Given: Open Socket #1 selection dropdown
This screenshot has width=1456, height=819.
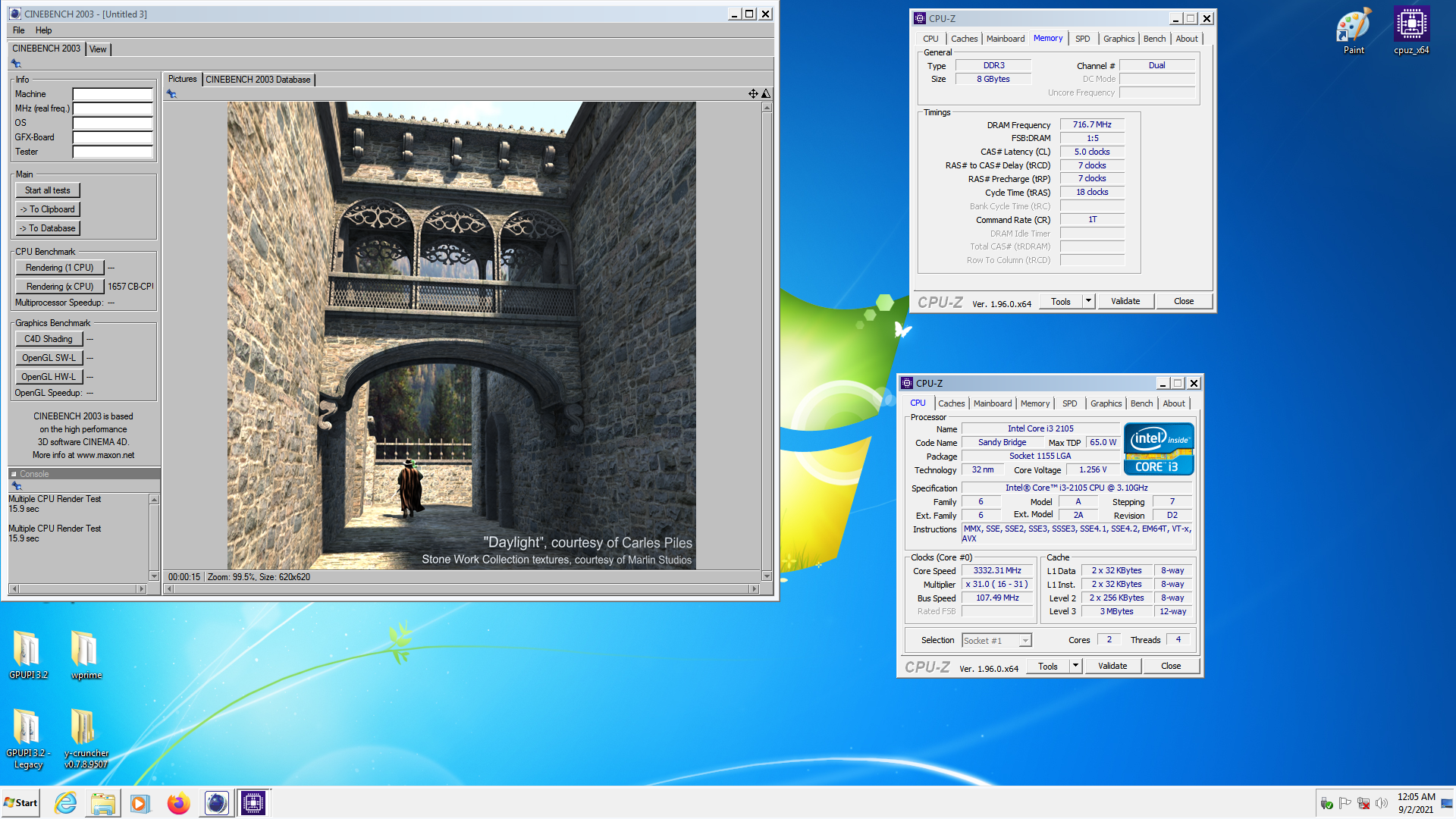Looking at the screenshot, I should click(996, 641).
